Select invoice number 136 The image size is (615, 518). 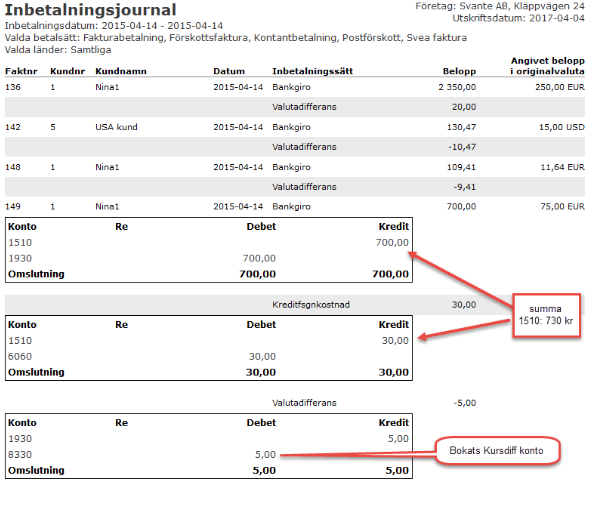click(13, 87)
